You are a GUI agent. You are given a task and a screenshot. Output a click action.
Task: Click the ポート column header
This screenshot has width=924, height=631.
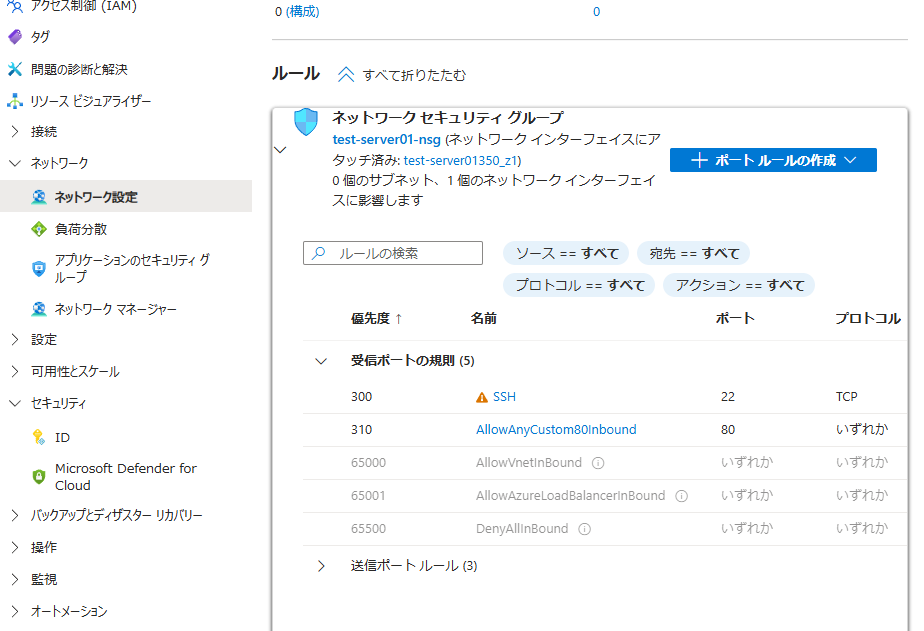coord(735,319)
